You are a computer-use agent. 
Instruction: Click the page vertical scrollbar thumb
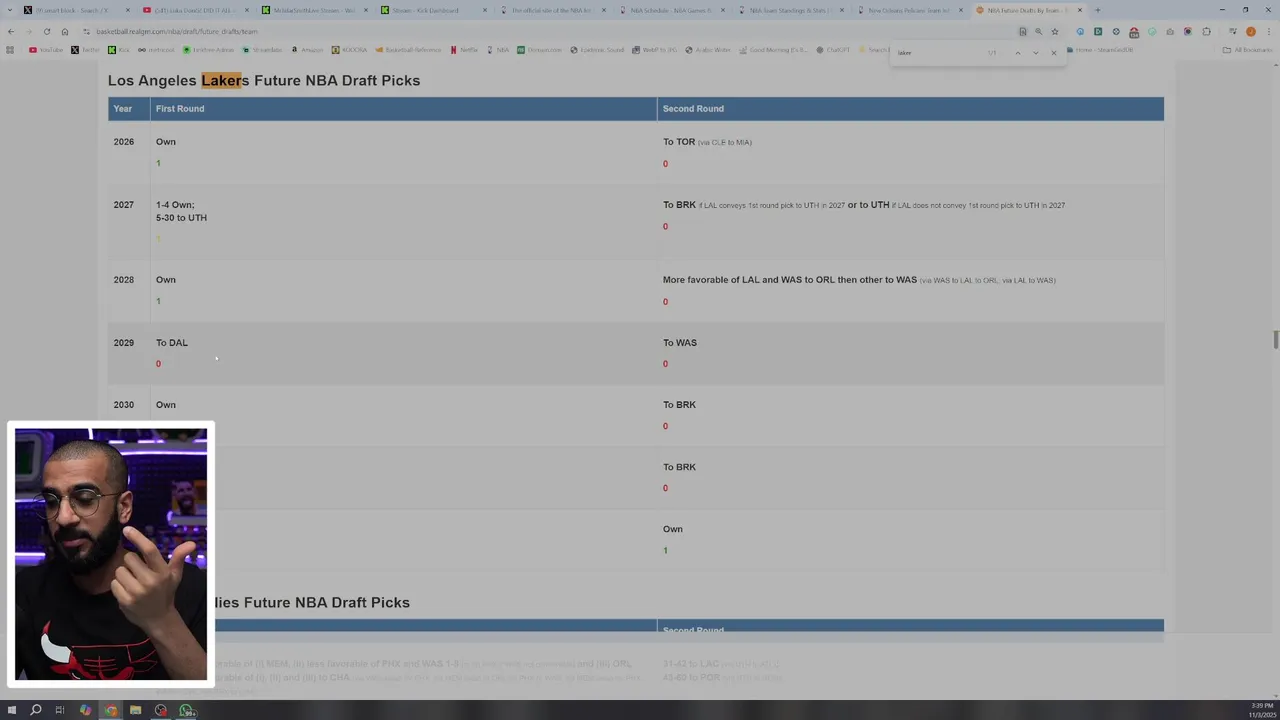pos(1275,340)
